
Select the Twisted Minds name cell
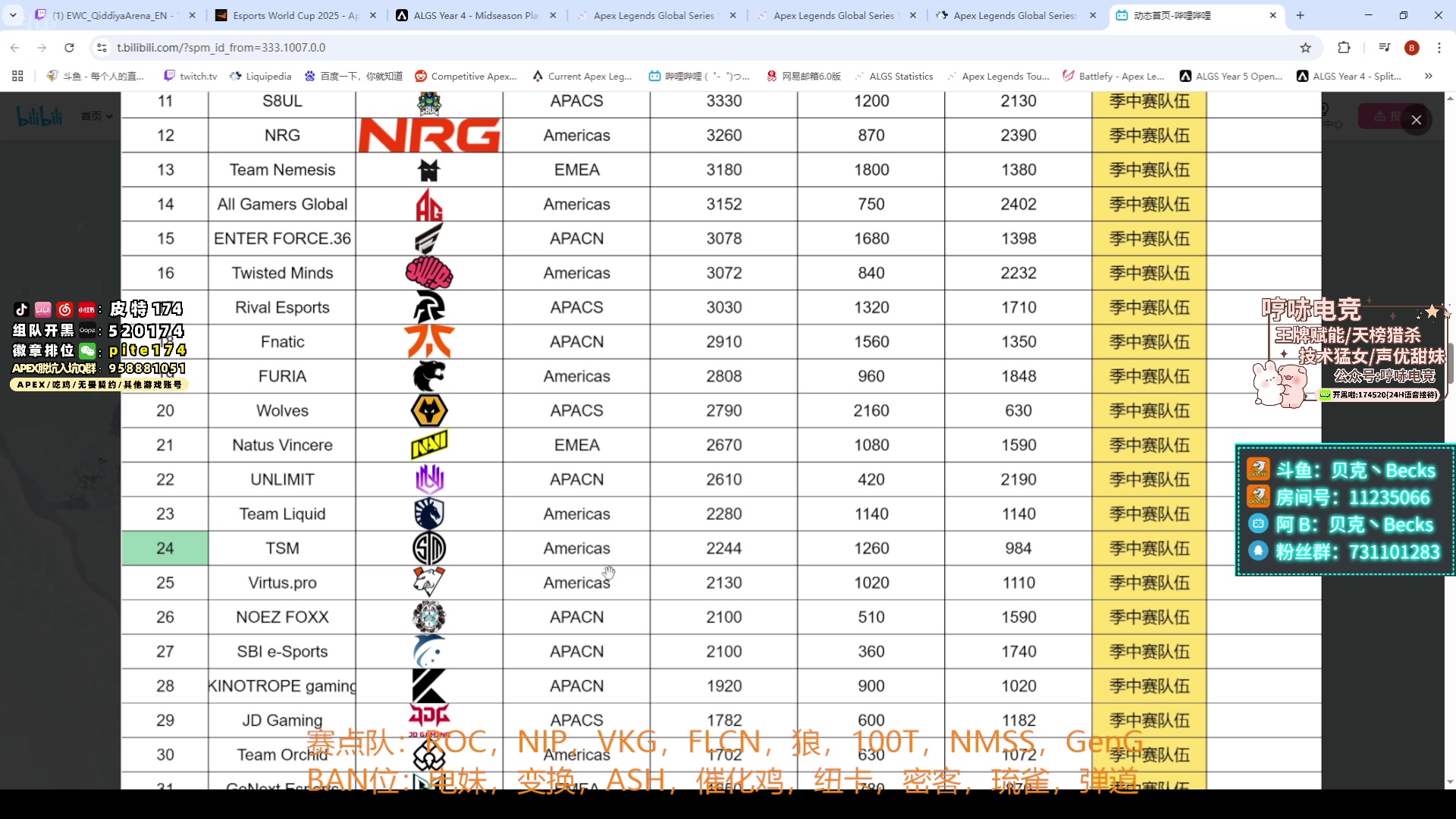(282, 273)
